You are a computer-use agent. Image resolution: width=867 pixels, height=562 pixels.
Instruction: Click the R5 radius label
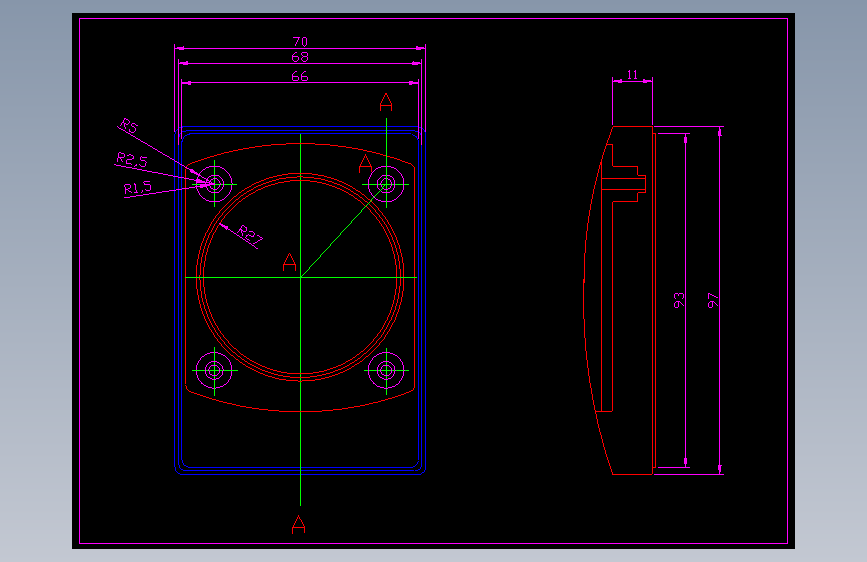coord(129,126)
